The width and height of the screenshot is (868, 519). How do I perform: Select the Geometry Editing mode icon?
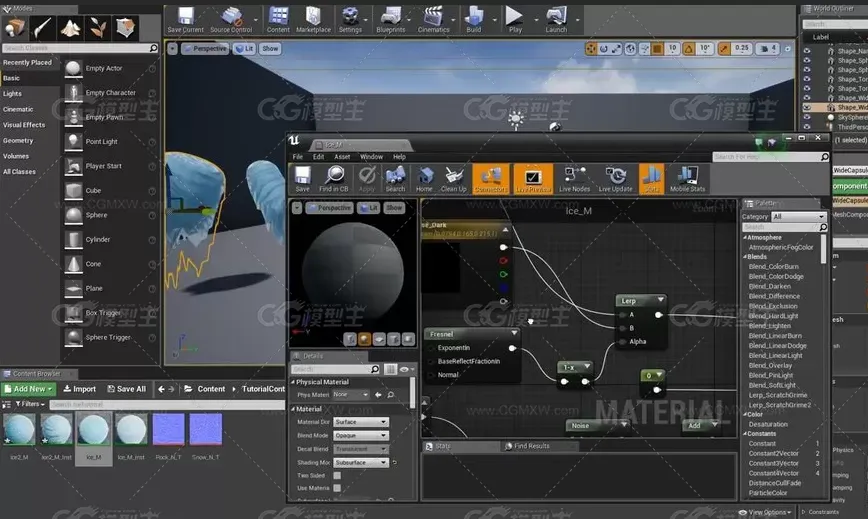(125, 27)
